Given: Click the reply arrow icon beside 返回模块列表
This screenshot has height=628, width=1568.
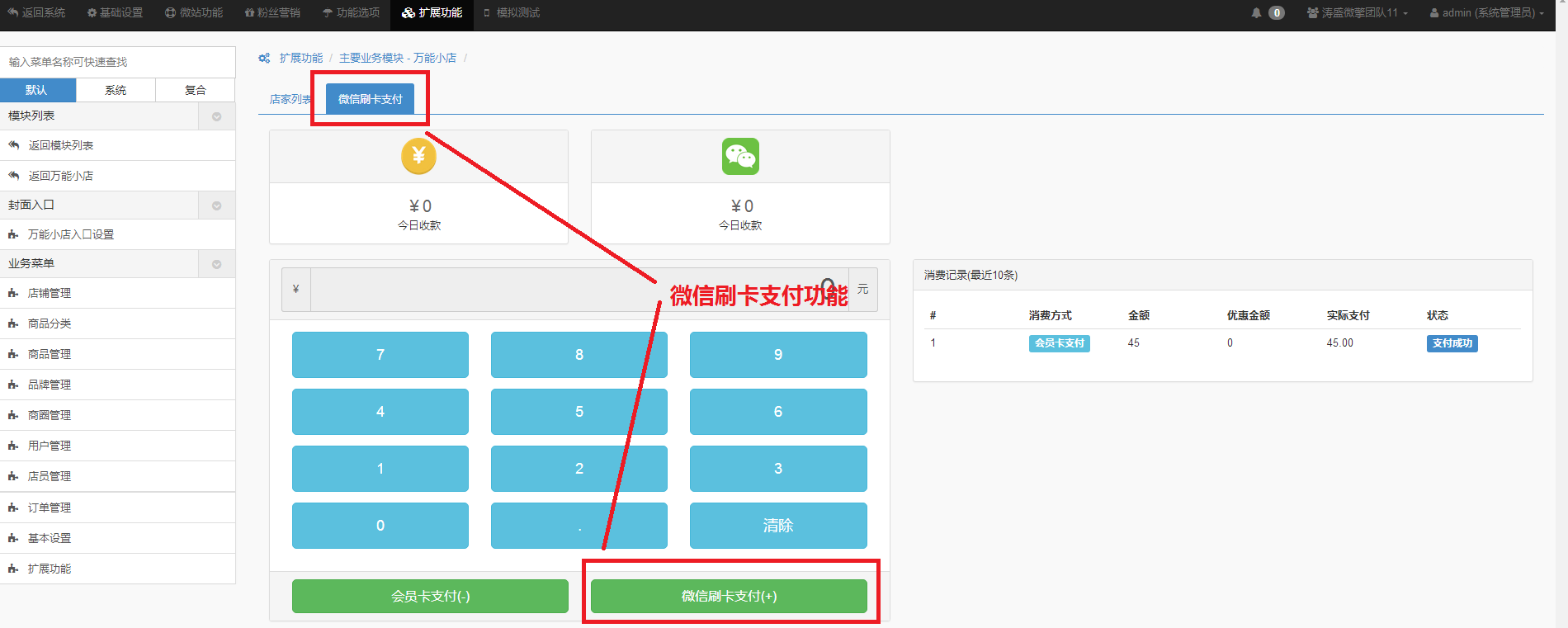Looking at the screenshot, I should [x=13, y=144].
